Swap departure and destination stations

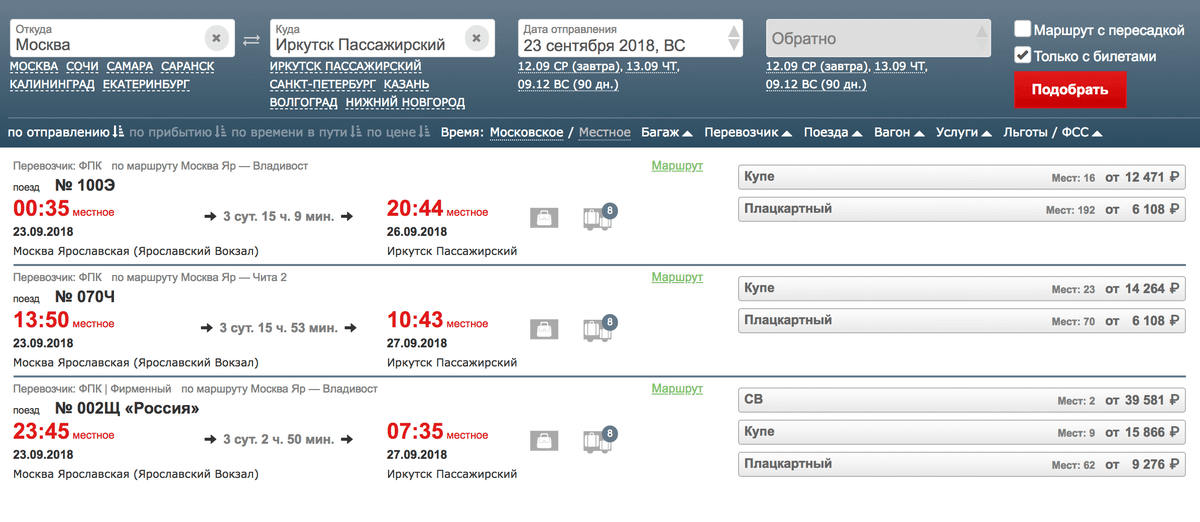(x=252, y=40)
